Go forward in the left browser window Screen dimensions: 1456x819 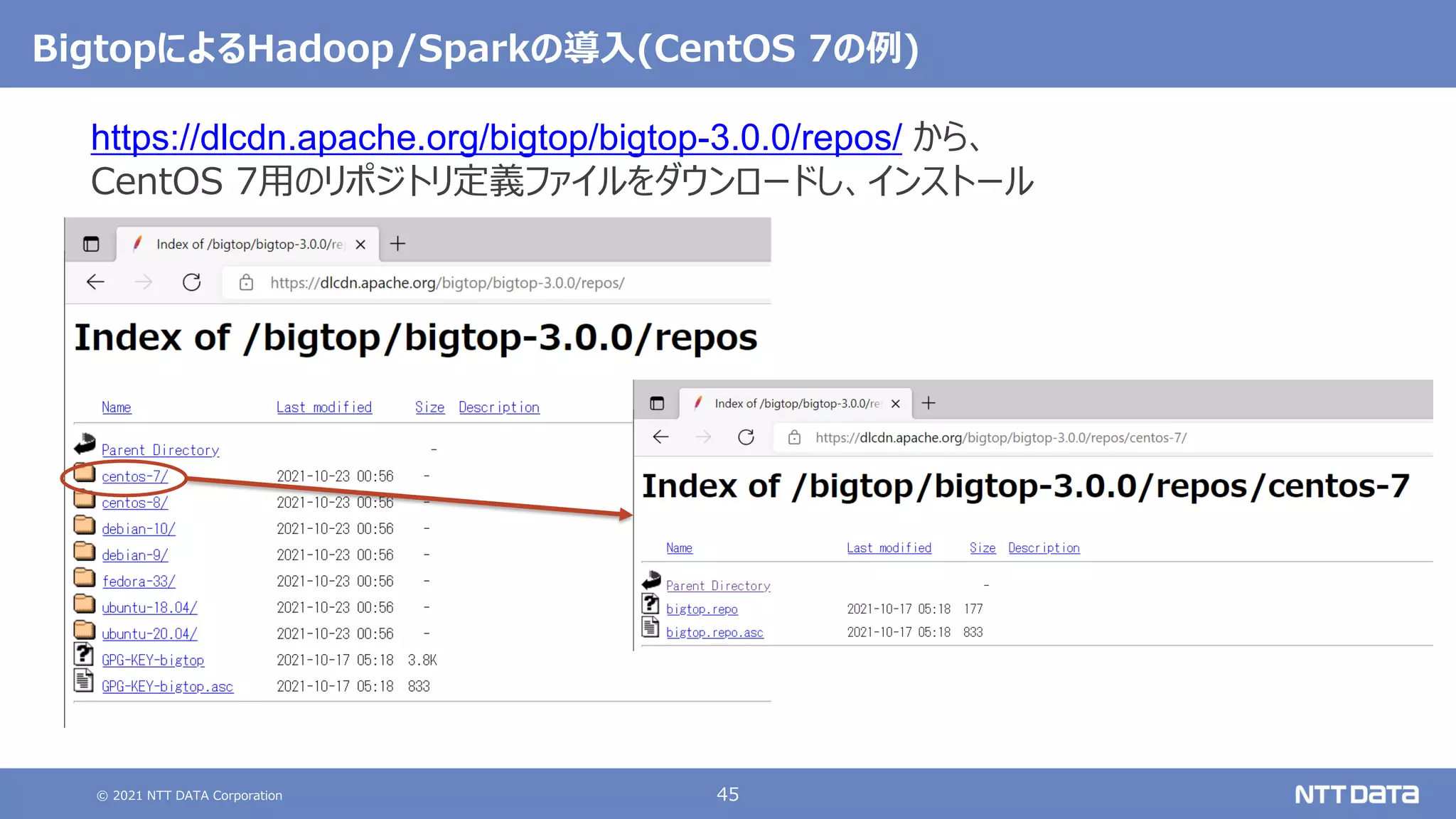[x=144, y=282]
